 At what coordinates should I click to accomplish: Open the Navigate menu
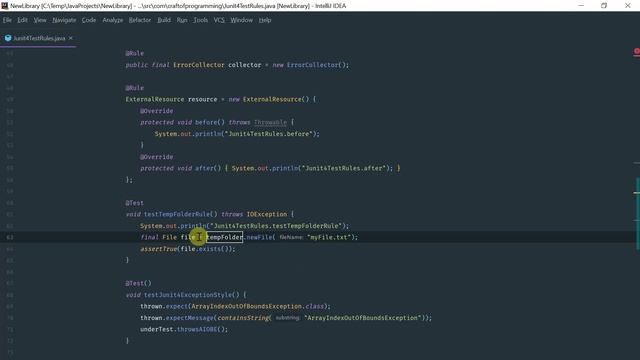click(x=64, y=20)
